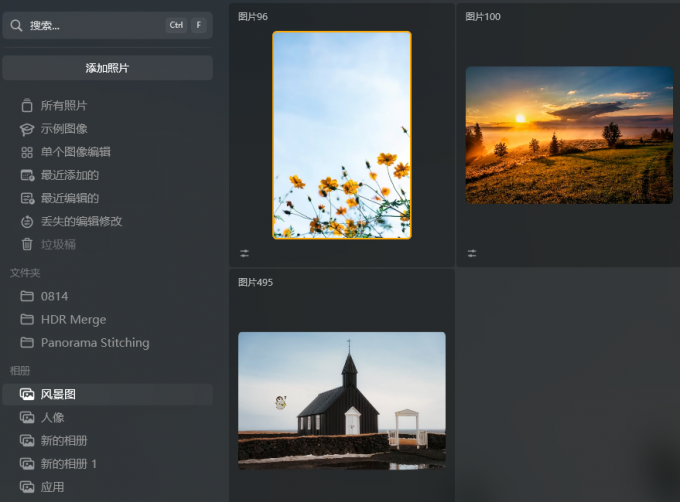
Task: Click the 人像 album icon
Action: coord(27,417)
